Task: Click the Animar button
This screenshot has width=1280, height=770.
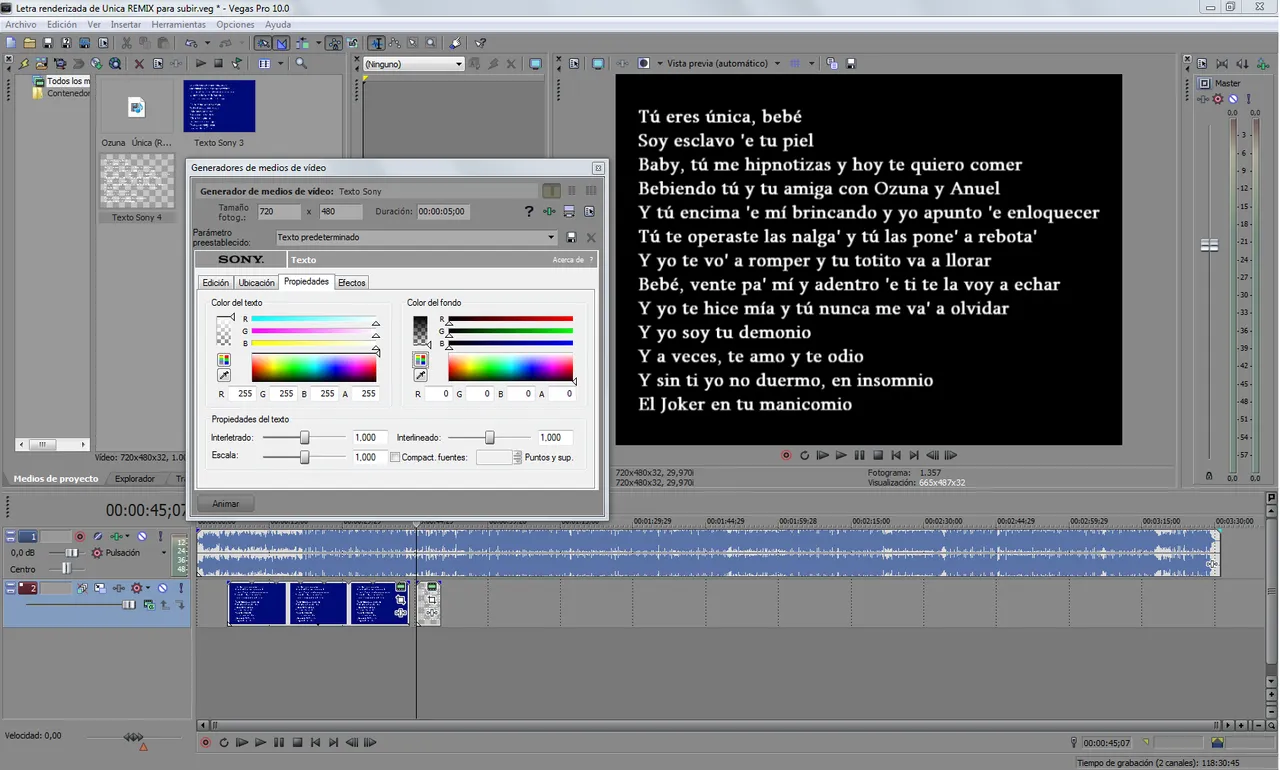Action: [x=226, y=504]
